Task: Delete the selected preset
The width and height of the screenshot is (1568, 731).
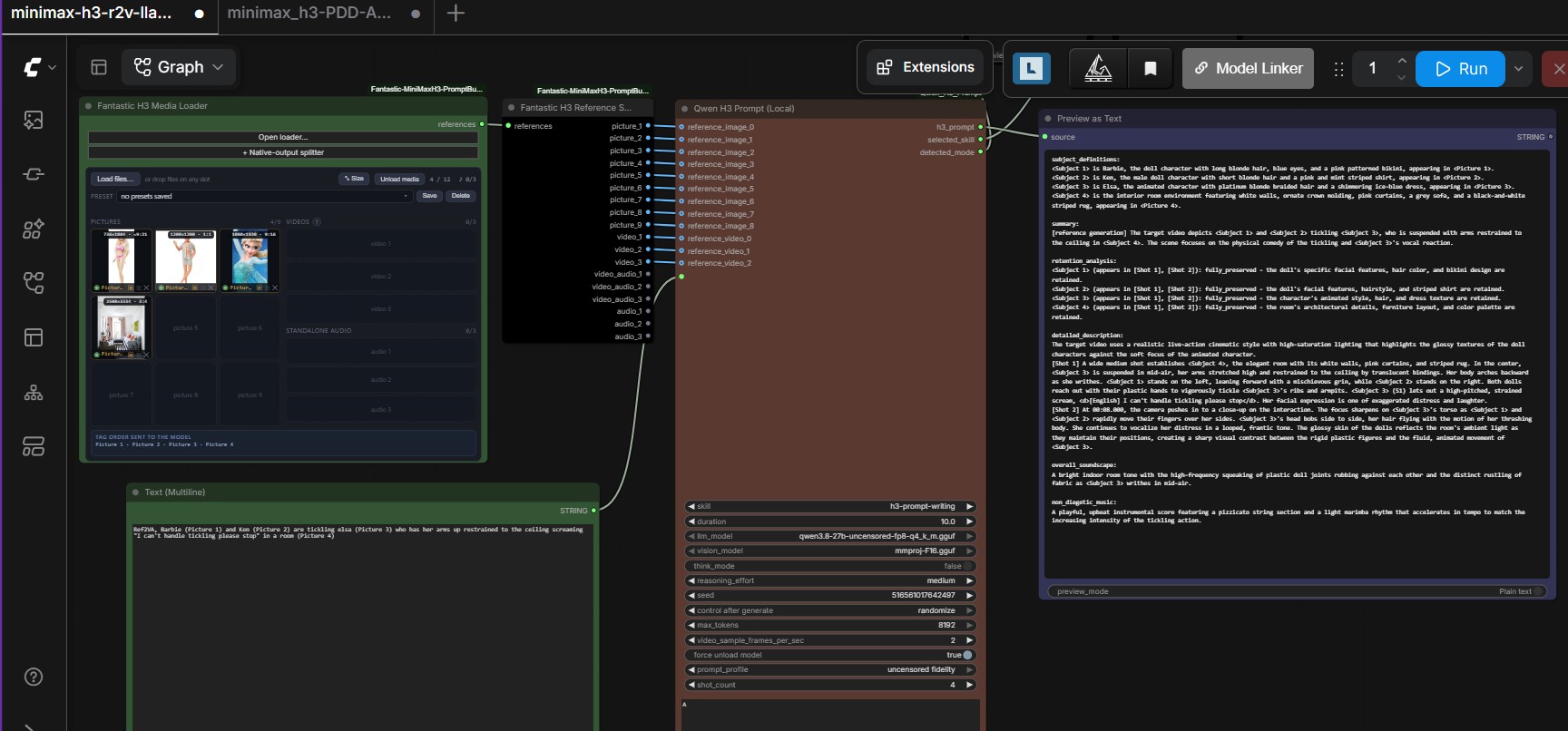Action: pyautogui.click(x=461, y=196)
